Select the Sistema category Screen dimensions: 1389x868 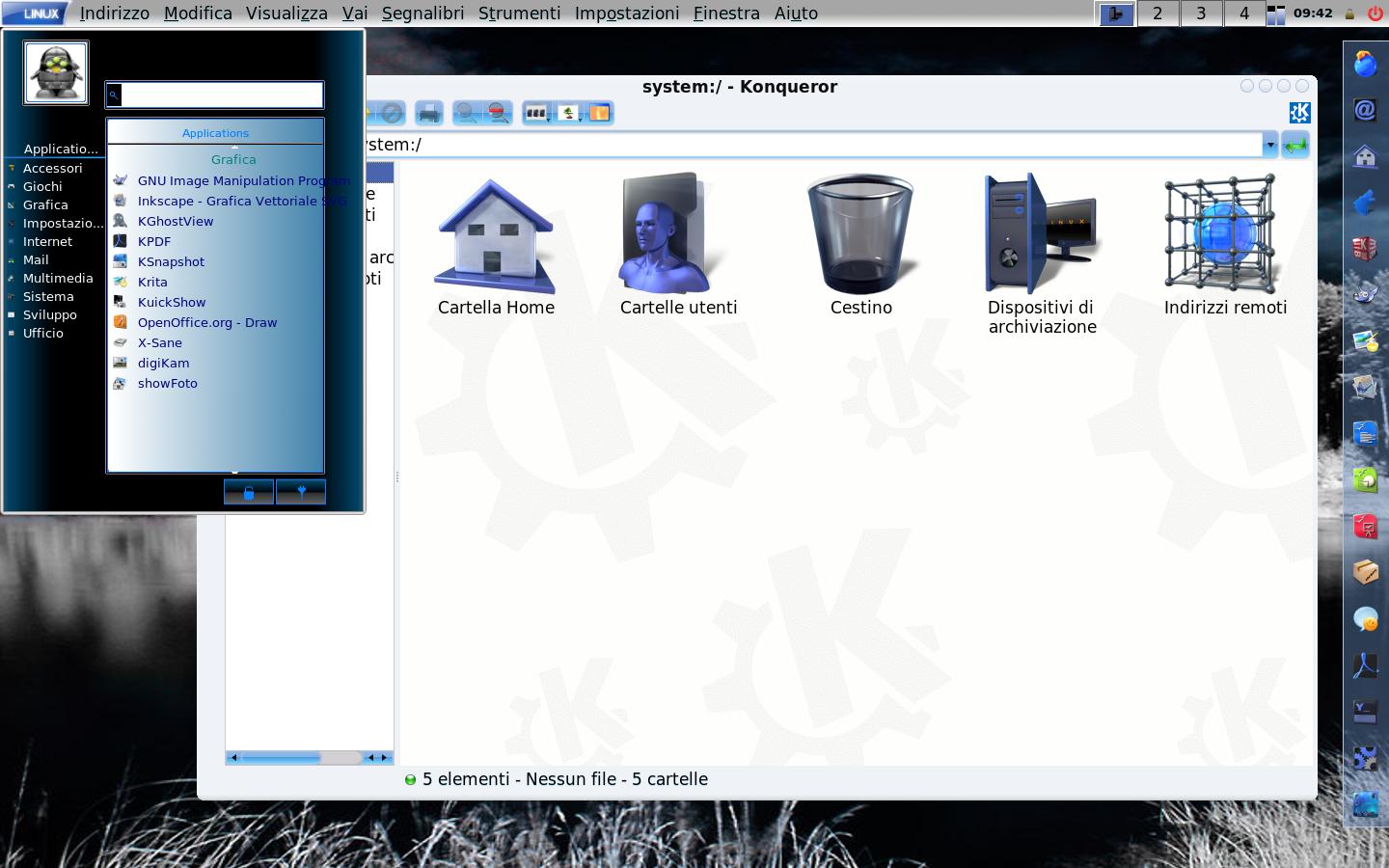[x=48, y=296]
